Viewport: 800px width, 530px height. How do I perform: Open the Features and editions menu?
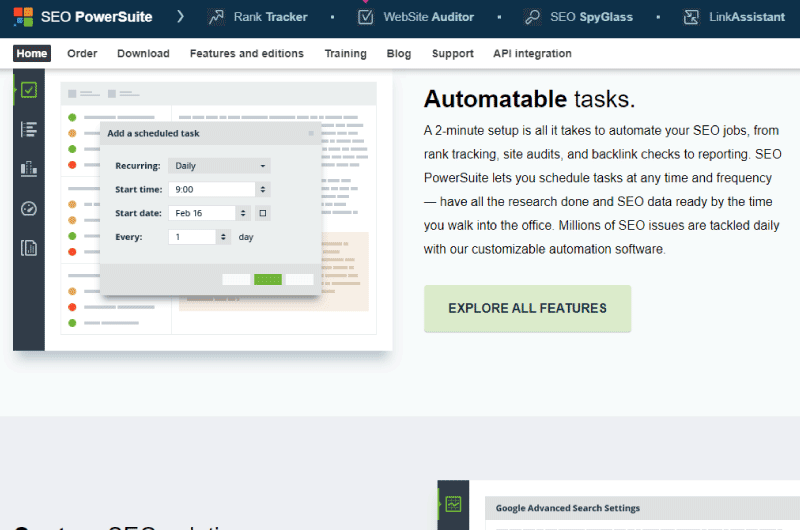(x=247, y=53)
